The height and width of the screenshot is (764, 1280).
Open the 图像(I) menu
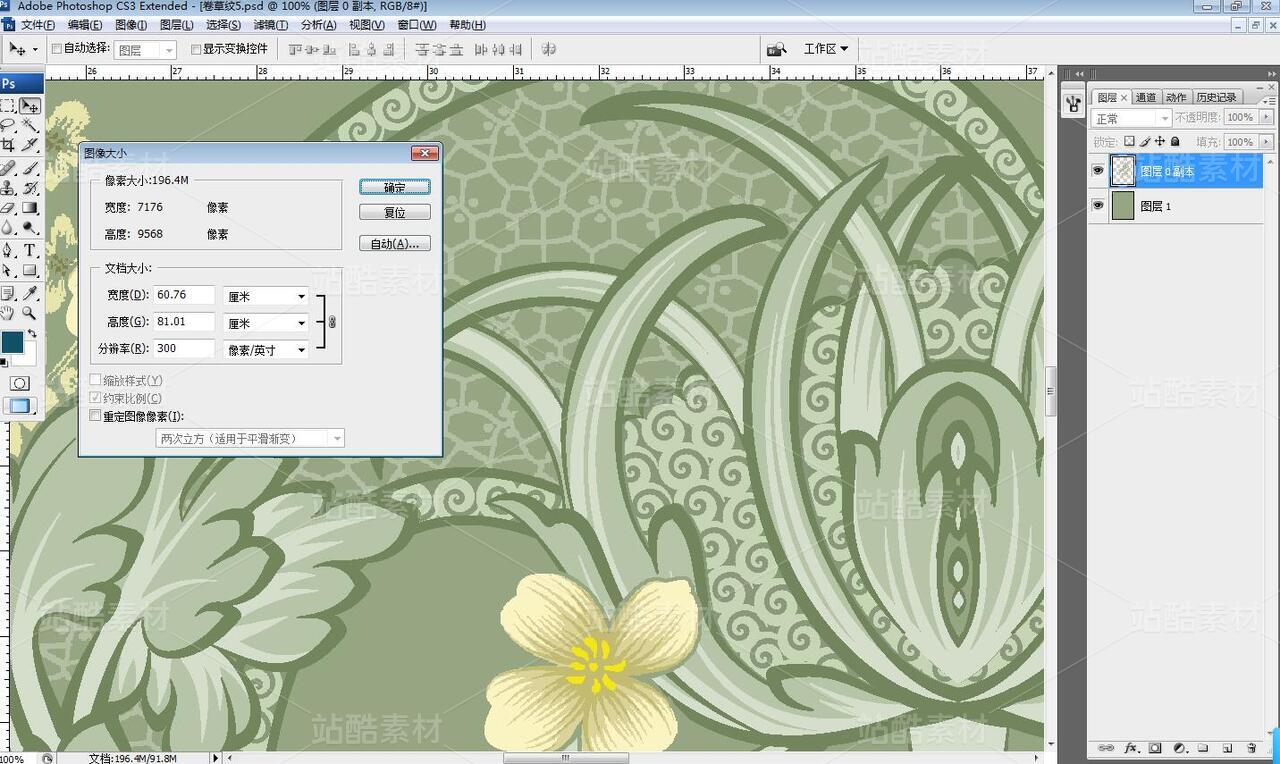(131, 25)
